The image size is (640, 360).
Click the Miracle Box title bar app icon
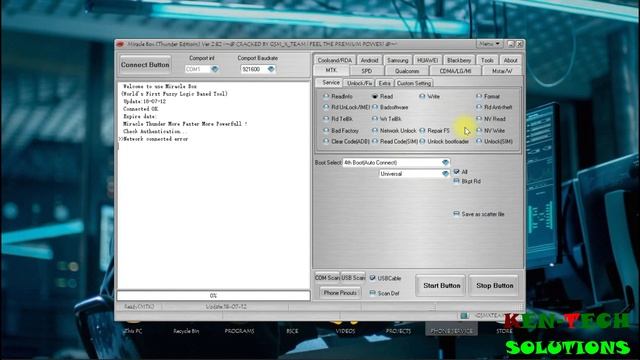click(x=120, y=44)
